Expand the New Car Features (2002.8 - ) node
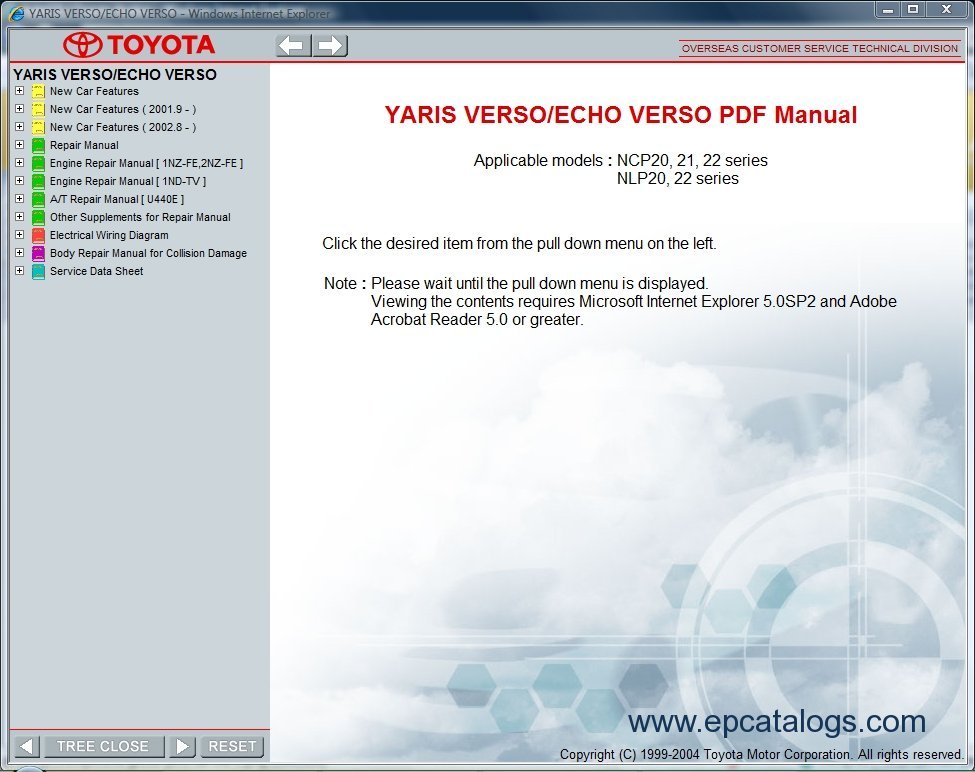Viewport: 975px width, 772px height. coord(19,126)
